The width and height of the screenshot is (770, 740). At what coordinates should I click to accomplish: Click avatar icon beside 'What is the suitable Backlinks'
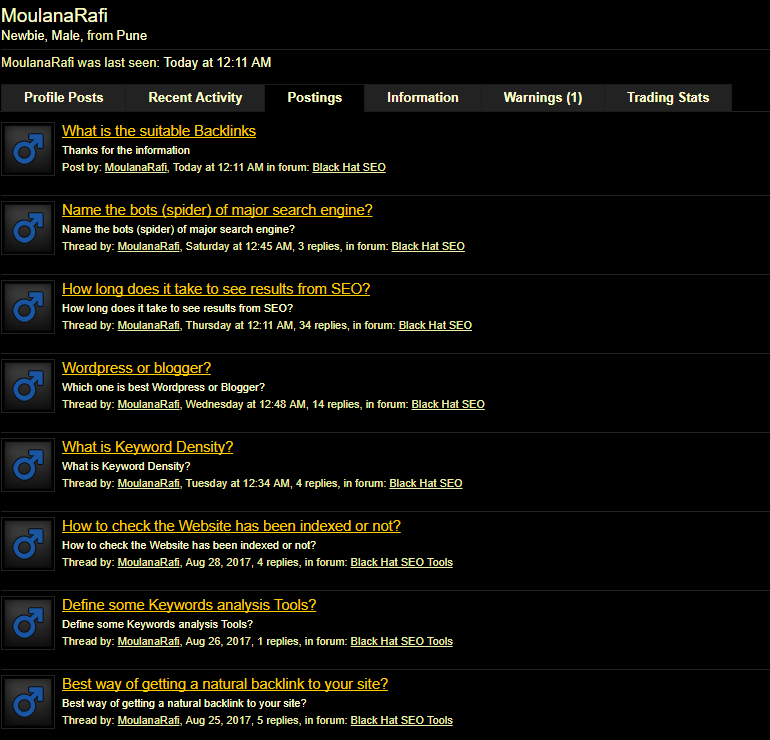point(28,149)
